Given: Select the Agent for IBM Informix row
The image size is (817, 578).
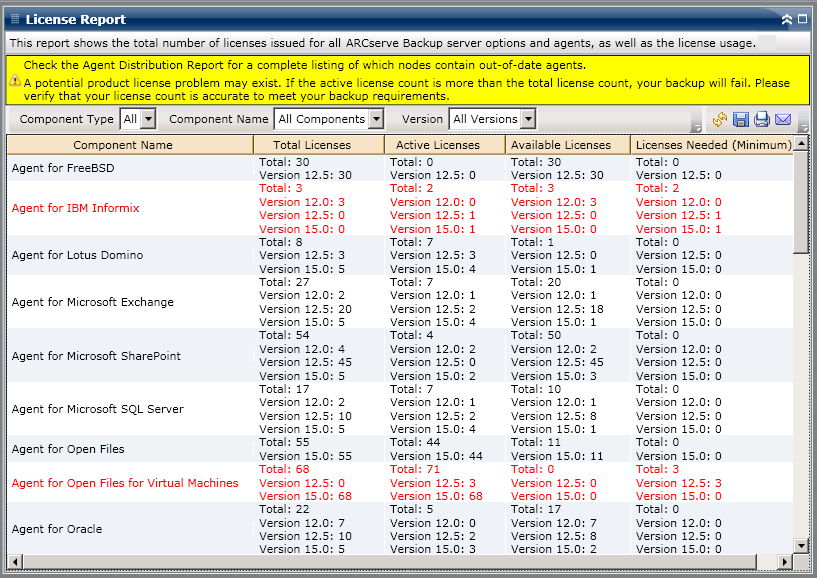Looking at the screenshot, I should pyautogui.click(x=400, y=208).
